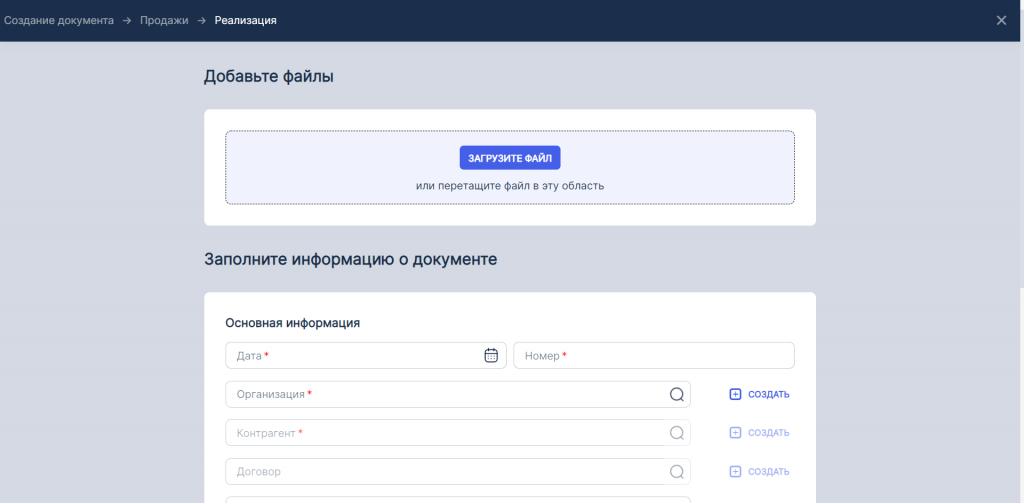Screen dimensions: 1024x503
Task: Open the Договор lookup field
Action: 458,471
